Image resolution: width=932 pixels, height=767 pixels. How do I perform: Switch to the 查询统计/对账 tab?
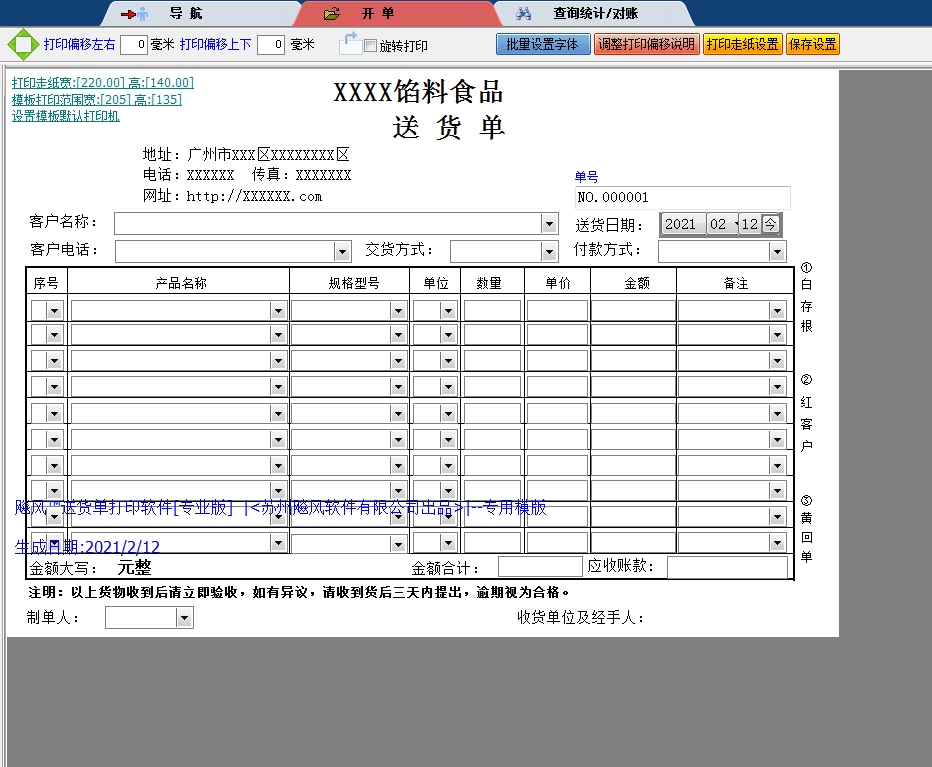[595, 14]
